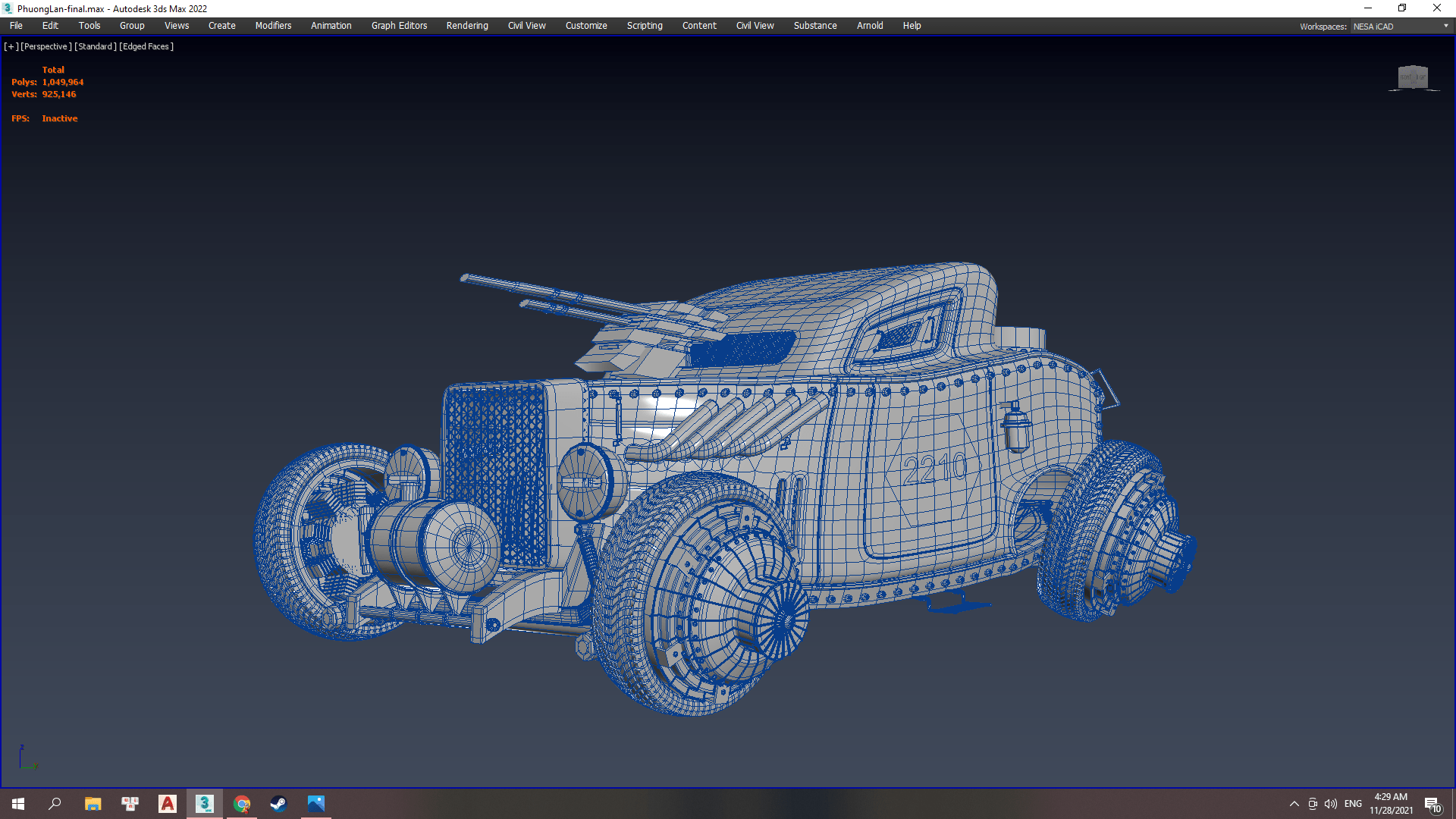The image size is (1456, 819).
Task: Open the viewport [+] general menu
Action: 11,47
